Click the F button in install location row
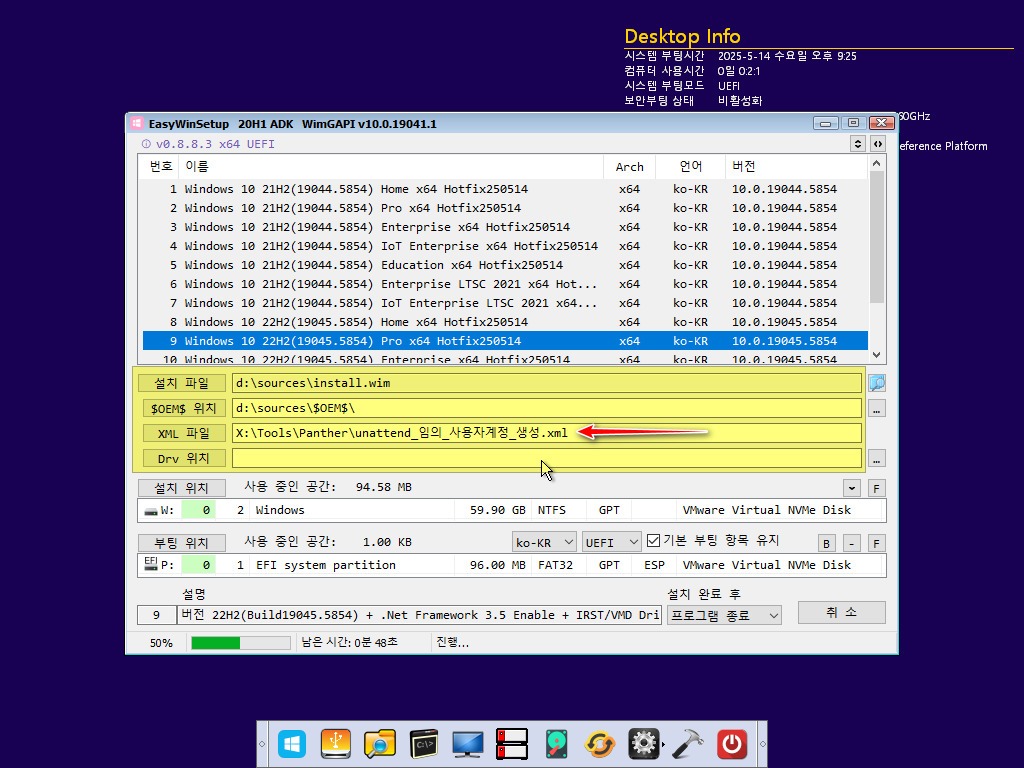The height and width of the screenshot is (768, 1024). click(876, 488)
